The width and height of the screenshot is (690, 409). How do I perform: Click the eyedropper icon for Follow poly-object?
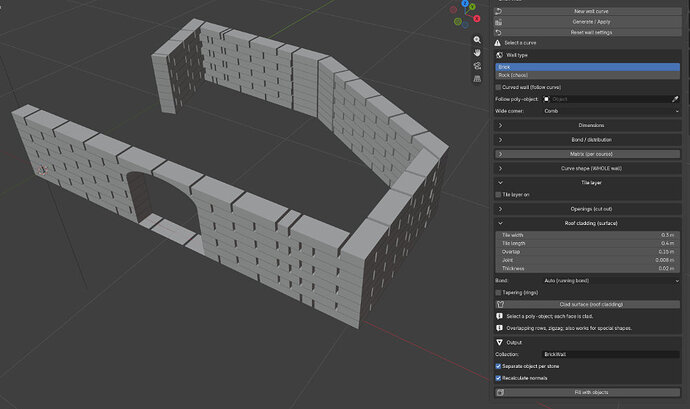675,99
